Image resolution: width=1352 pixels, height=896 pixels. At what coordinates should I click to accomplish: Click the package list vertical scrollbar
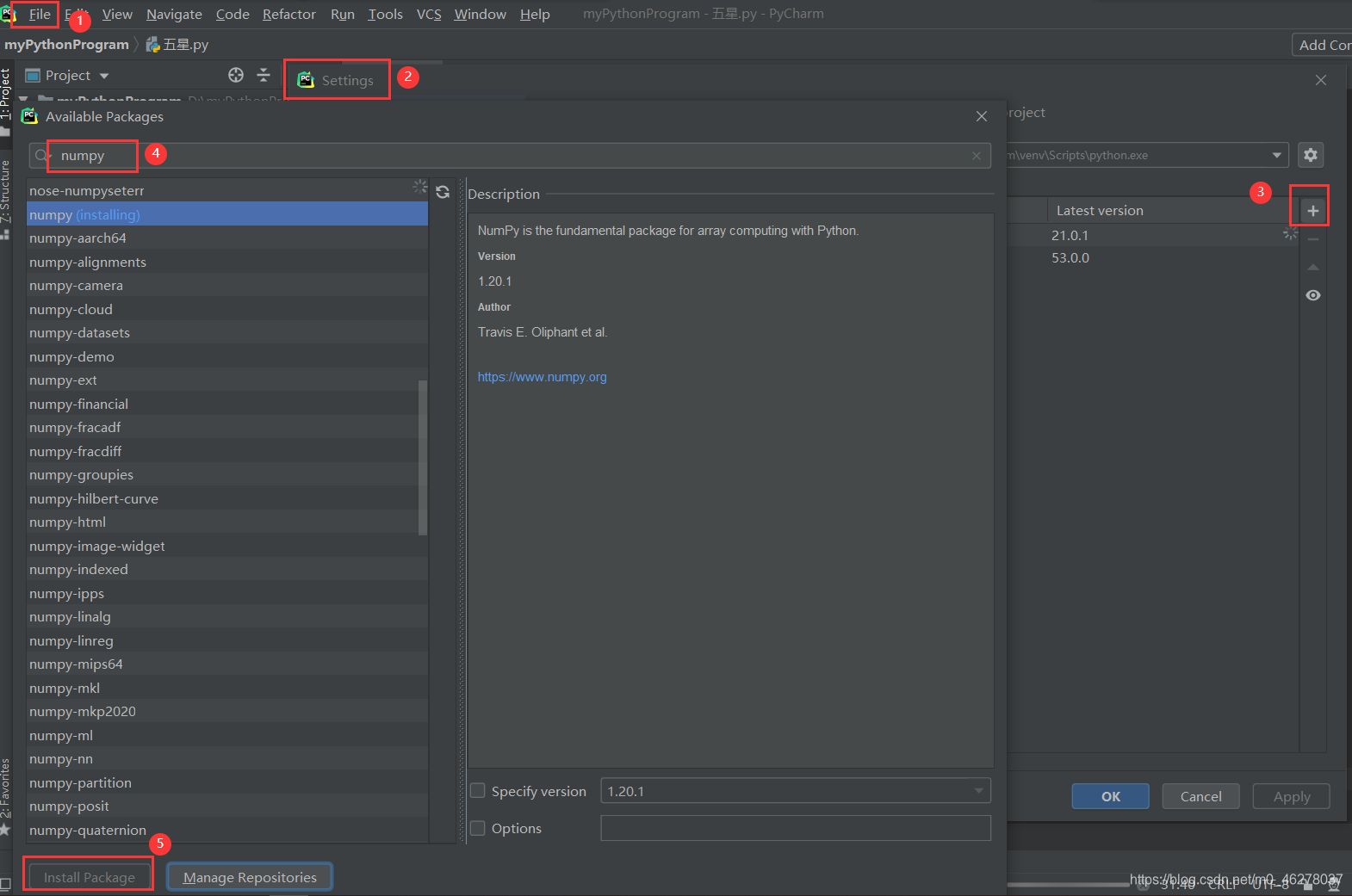tap(423, 457)
